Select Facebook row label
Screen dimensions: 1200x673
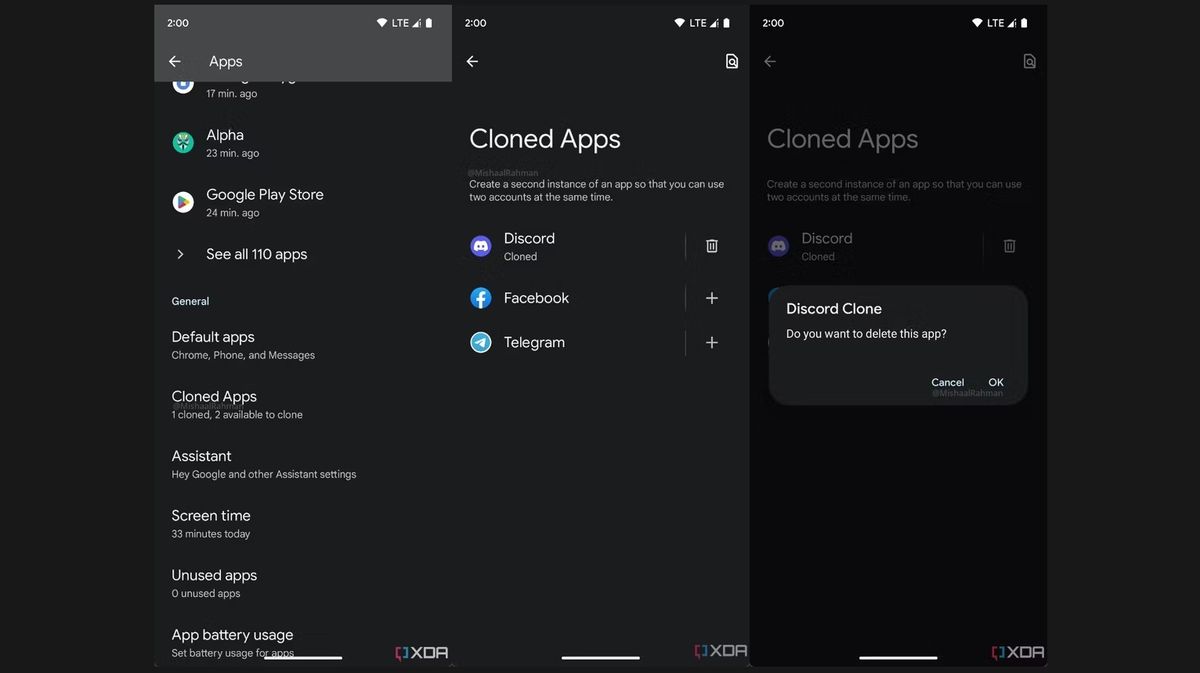point(536,298)
